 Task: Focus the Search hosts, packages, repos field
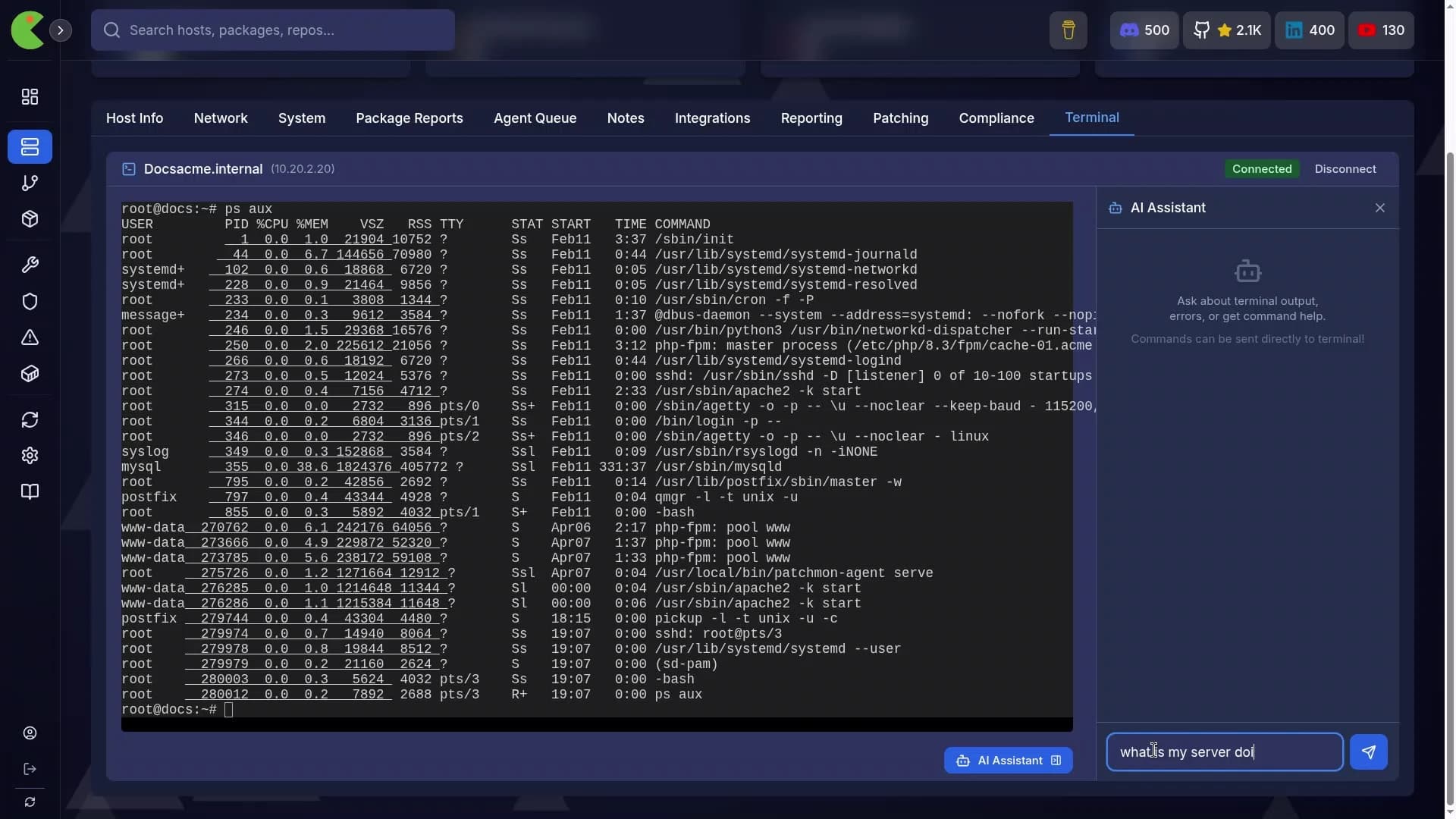(273, 30)
